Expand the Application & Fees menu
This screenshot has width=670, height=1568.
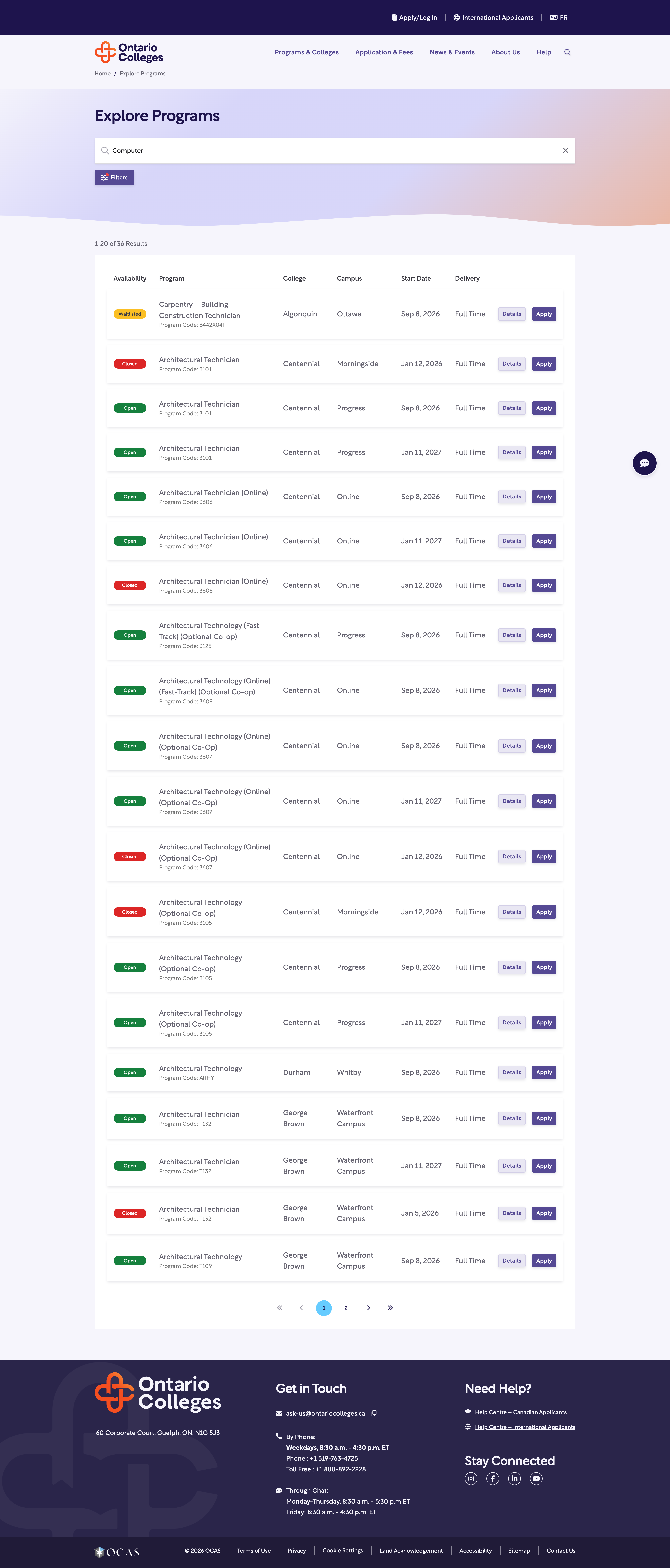click(x=384, y=52)
